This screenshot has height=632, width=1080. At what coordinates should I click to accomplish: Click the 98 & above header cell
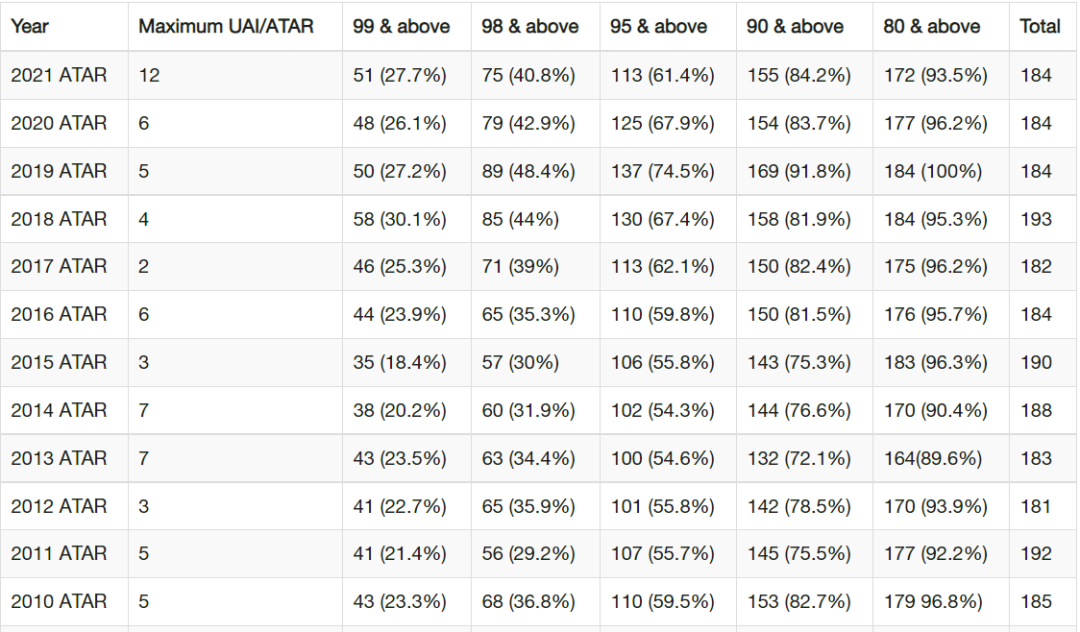pyautogui.click(x=530, y=26)
